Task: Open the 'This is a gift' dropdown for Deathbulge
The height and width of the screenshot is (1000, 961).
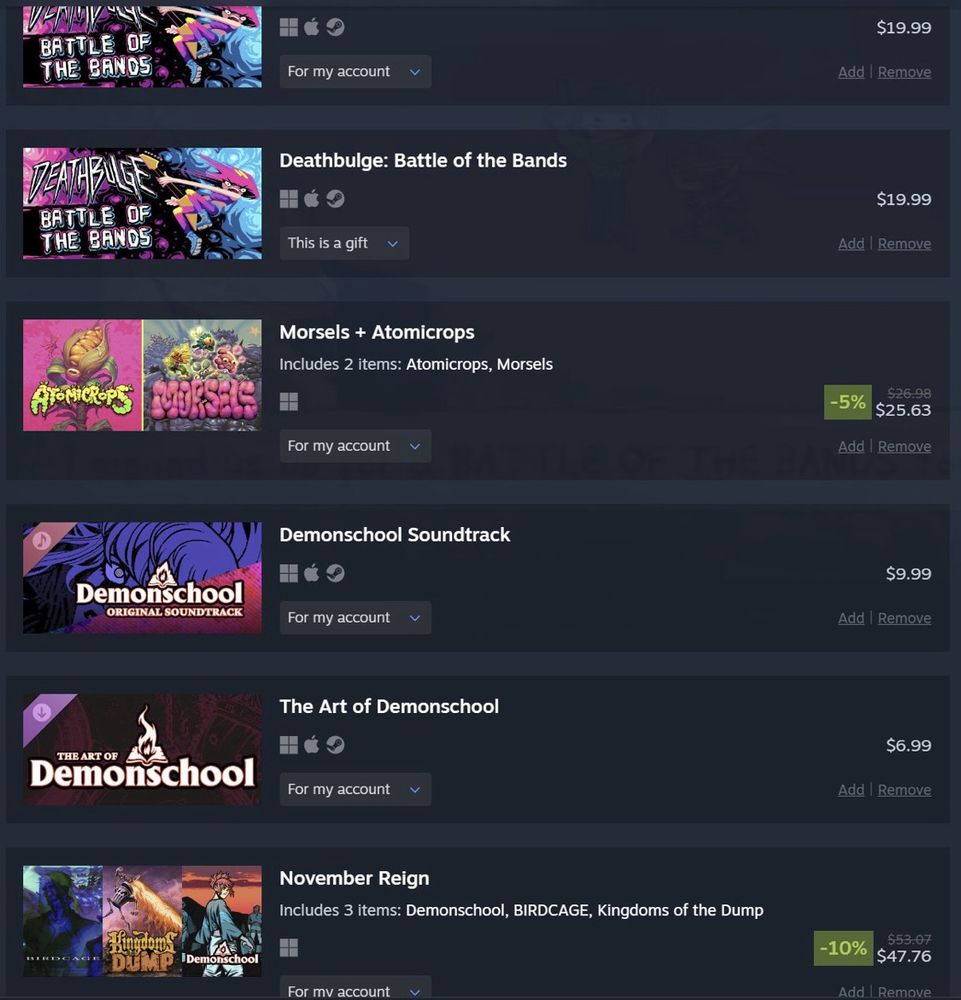Action: tap(344, 243)
